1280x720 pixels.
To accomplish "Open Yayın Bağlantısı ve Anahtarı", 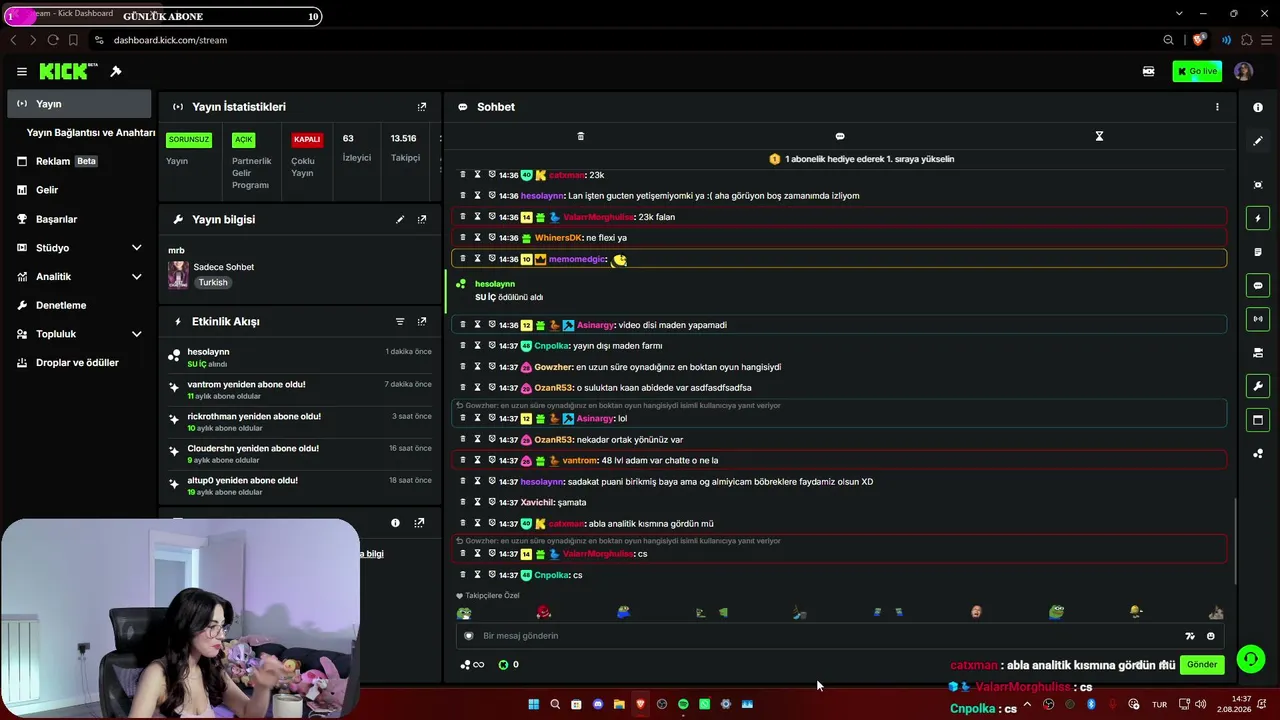I will [91, 133].
